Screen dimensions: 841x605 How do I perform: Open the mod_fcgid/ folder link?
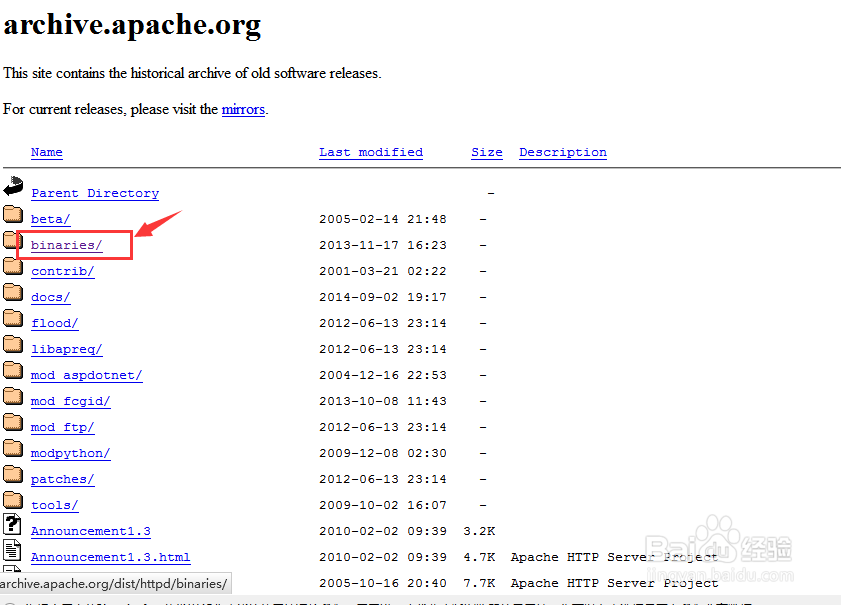click(71, 401)
